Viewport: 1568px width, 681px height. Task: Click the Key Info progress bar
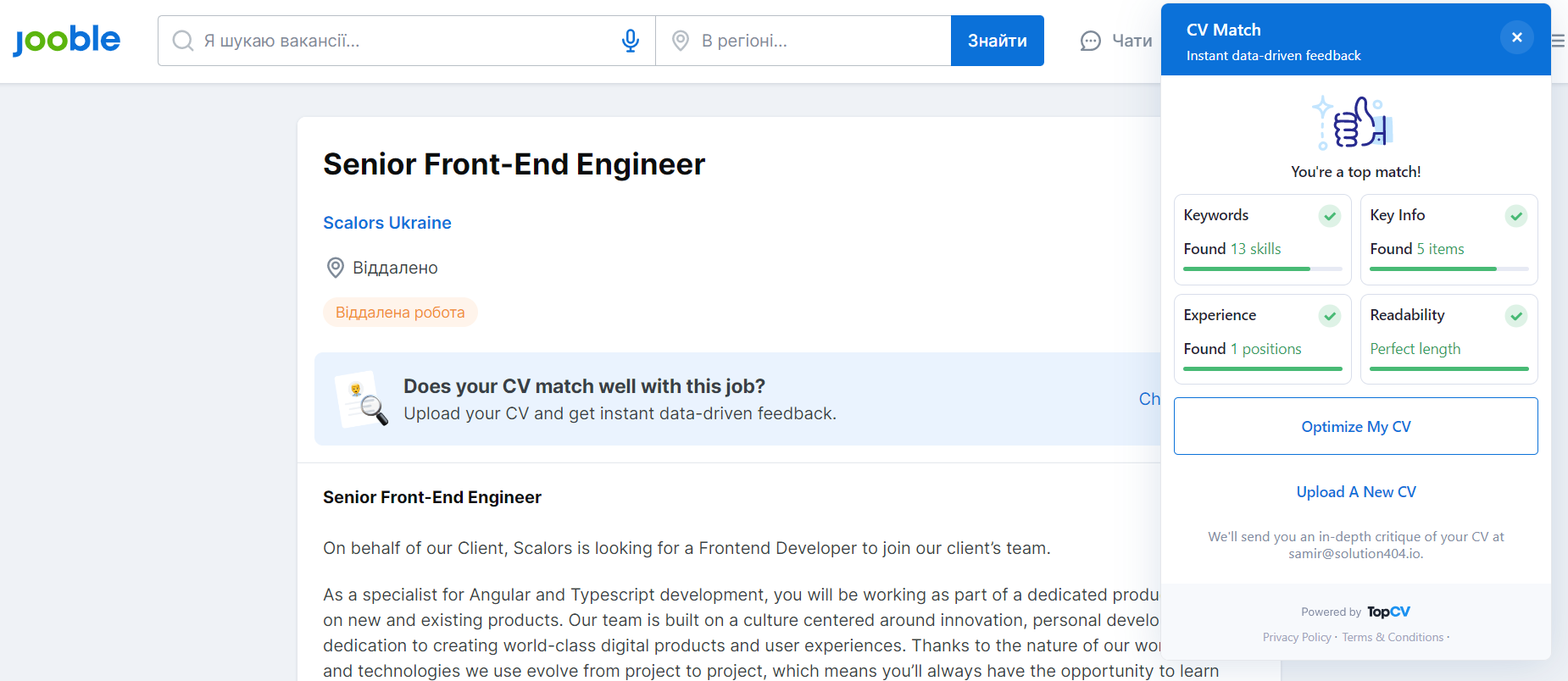[1449, 269]
